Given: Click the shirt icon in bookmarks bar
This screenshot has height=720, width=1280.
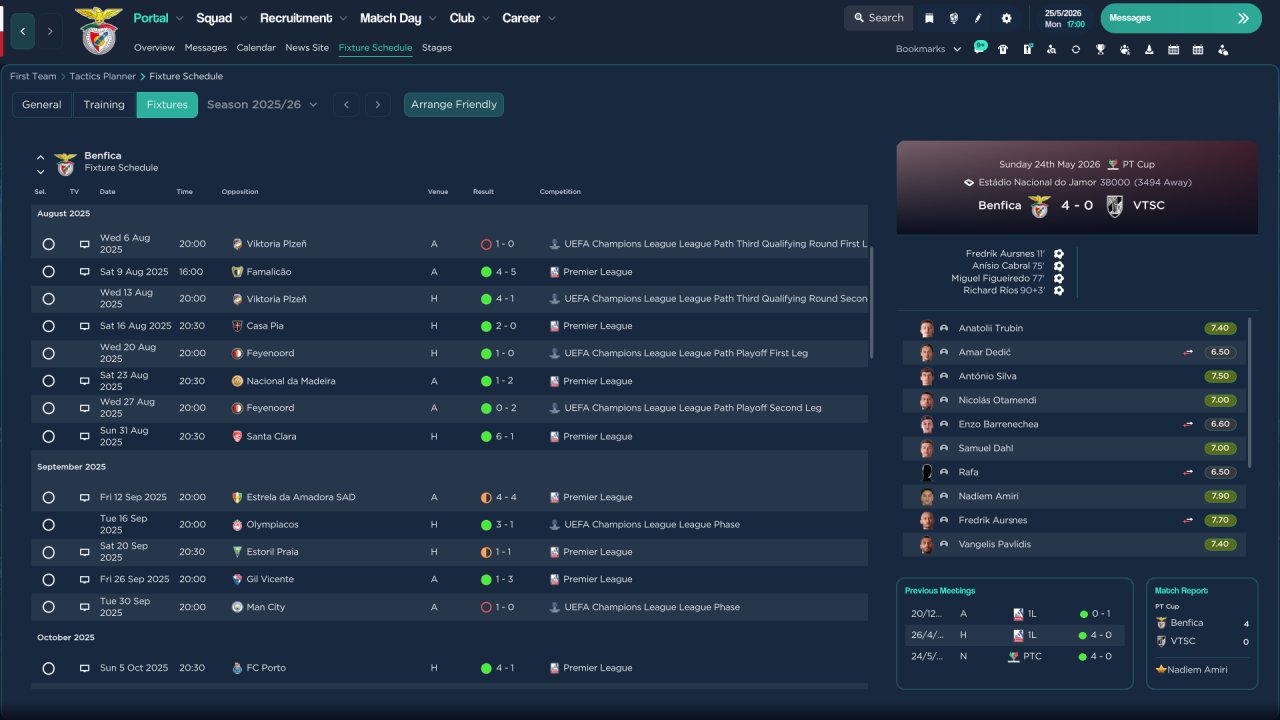Looking at the screenshot, I should [x=1003, y=49].
